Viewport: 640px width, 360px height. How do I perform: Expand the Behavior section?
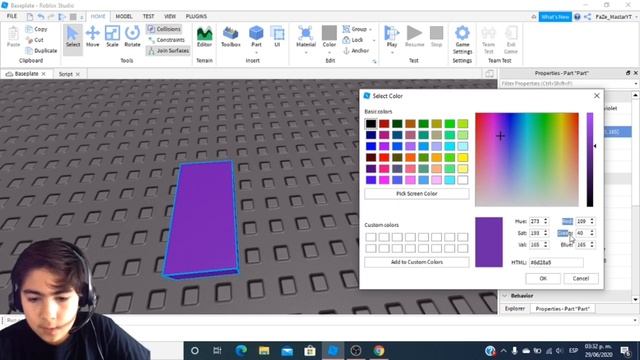click(505, 296)
